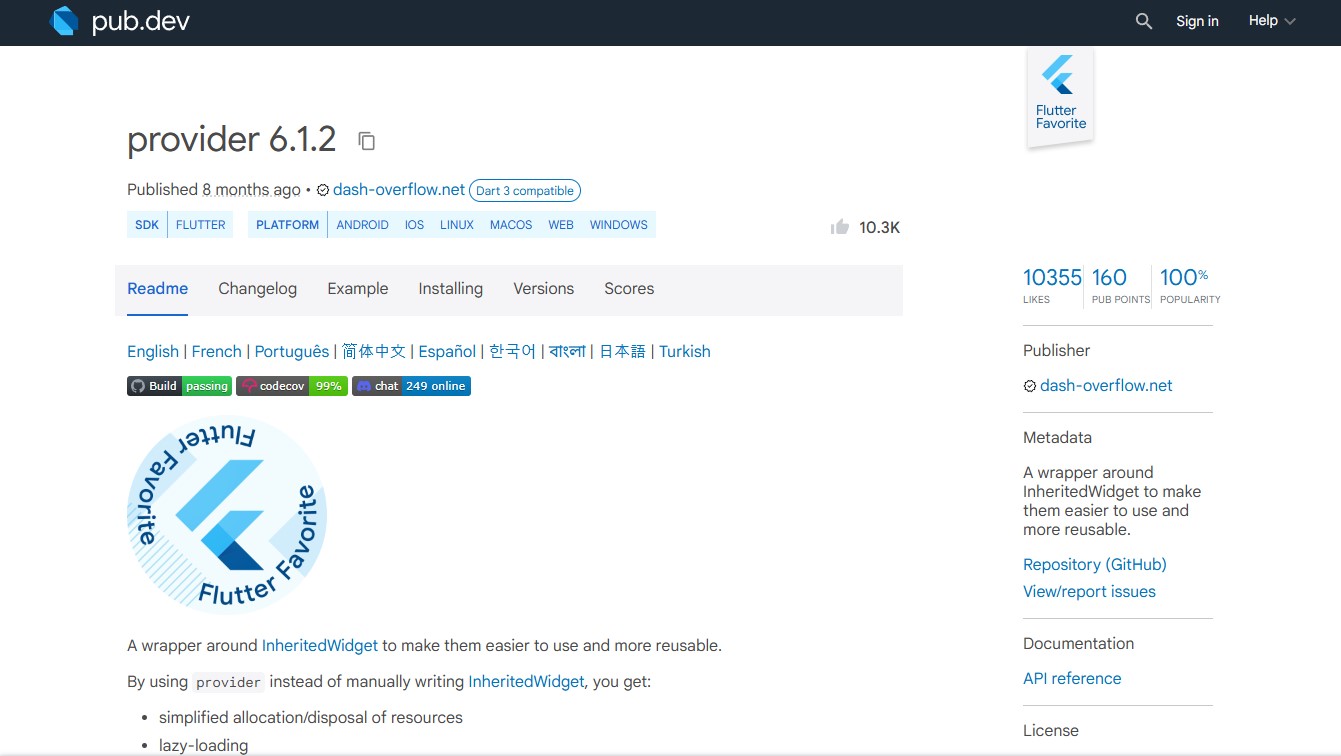Open the GitHub Build passing badge
This screenshot has height=756, width=1341.
180,386
